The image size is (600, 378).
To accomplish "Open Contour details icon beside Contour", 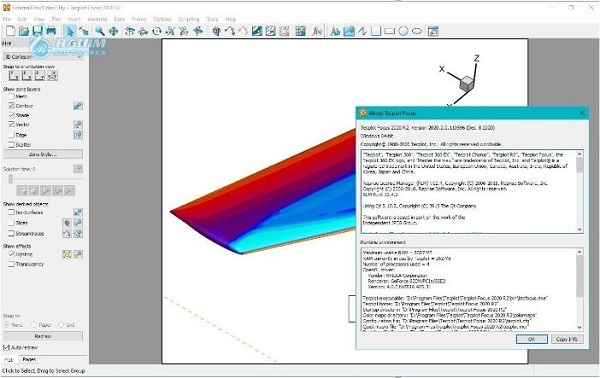I will pyautogui.click(x=78, y=106).
